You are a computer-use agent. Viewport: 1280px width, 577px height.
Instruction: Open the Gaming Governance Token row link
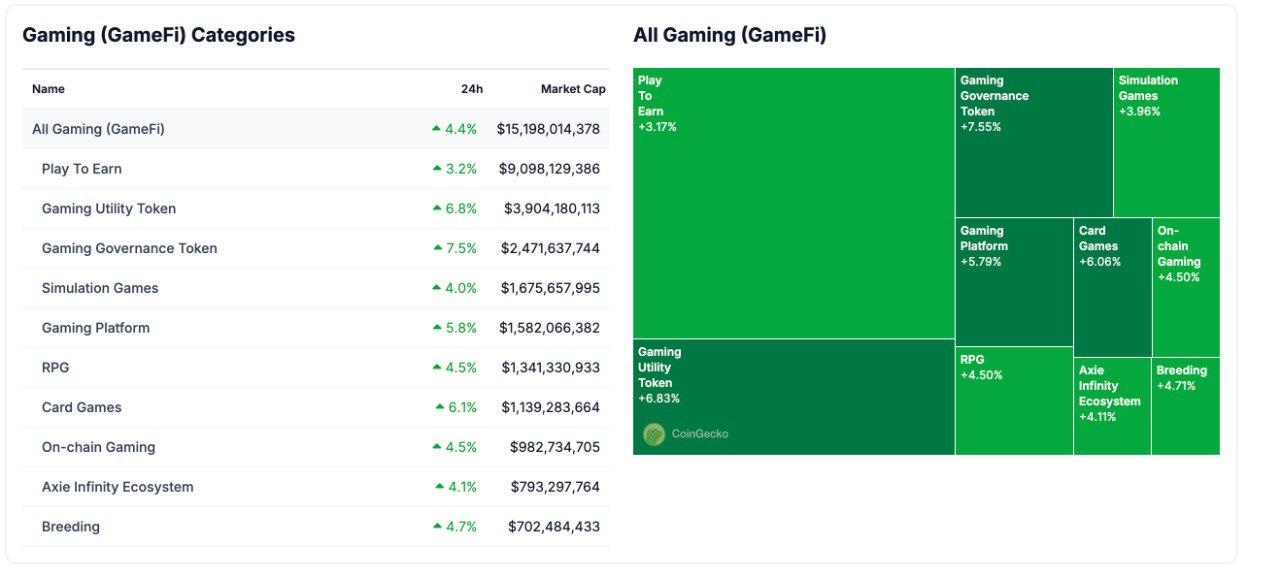[x=129, y=248]
